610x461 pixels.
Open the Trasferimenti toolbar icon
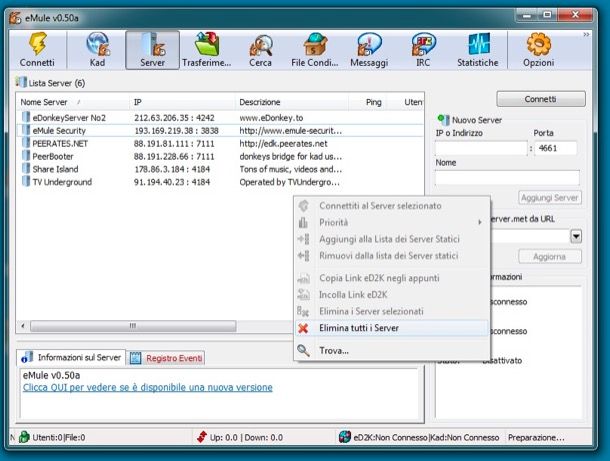[207, 50]
